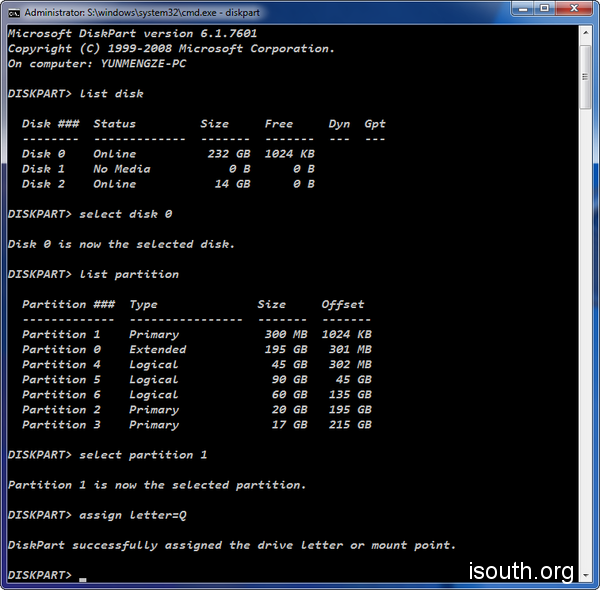Click the blinking cursor at last DISKPART prompt

83,578
